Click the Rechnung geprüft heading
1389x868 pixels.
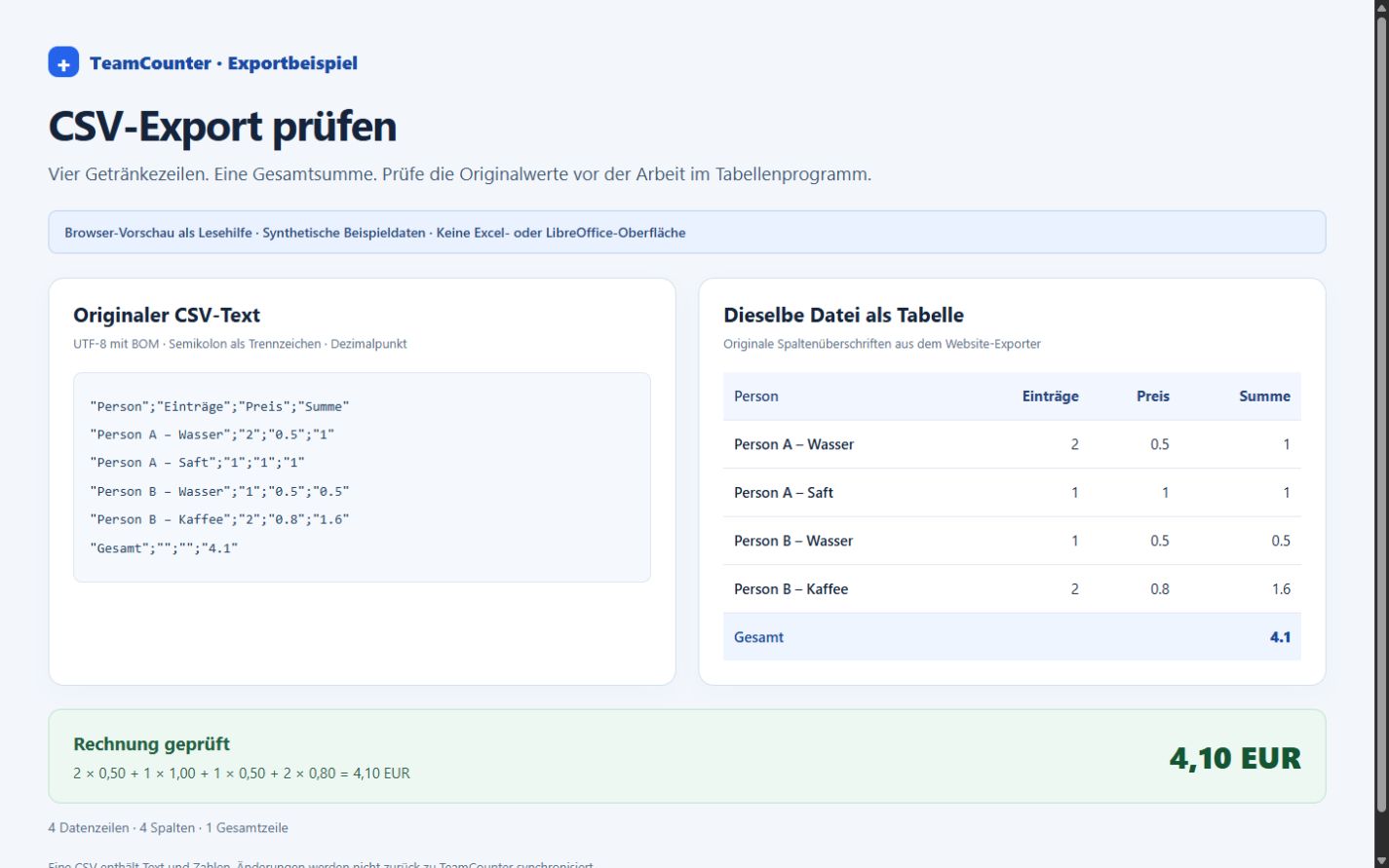[x=151, y=743]
